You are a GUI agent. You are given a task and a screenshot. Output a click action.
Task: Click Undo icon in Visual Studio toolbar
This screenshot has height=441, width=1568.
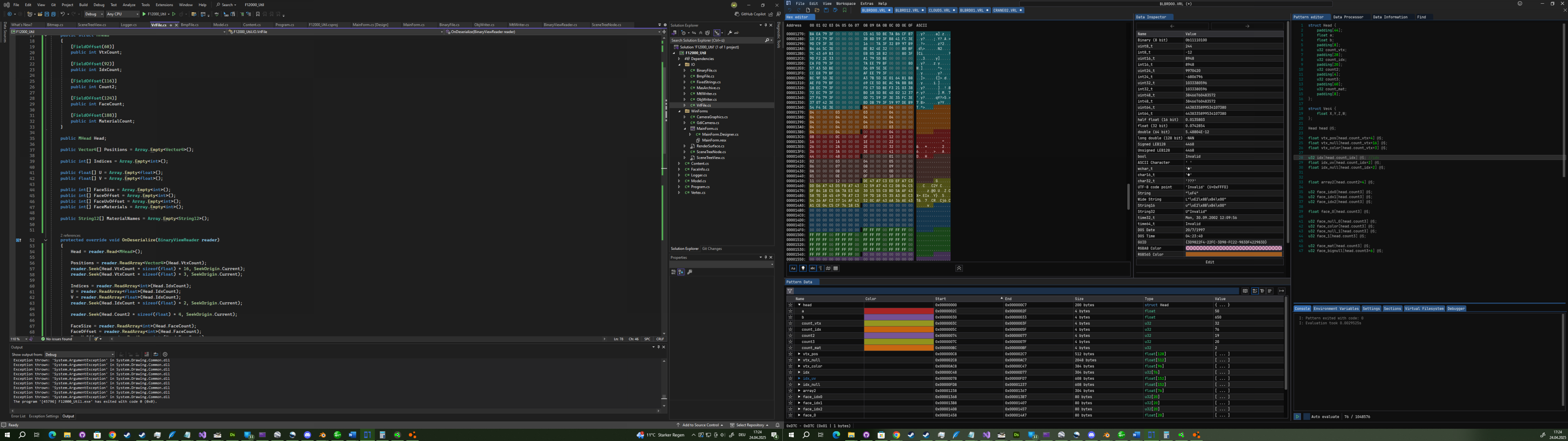click(63, 14)
